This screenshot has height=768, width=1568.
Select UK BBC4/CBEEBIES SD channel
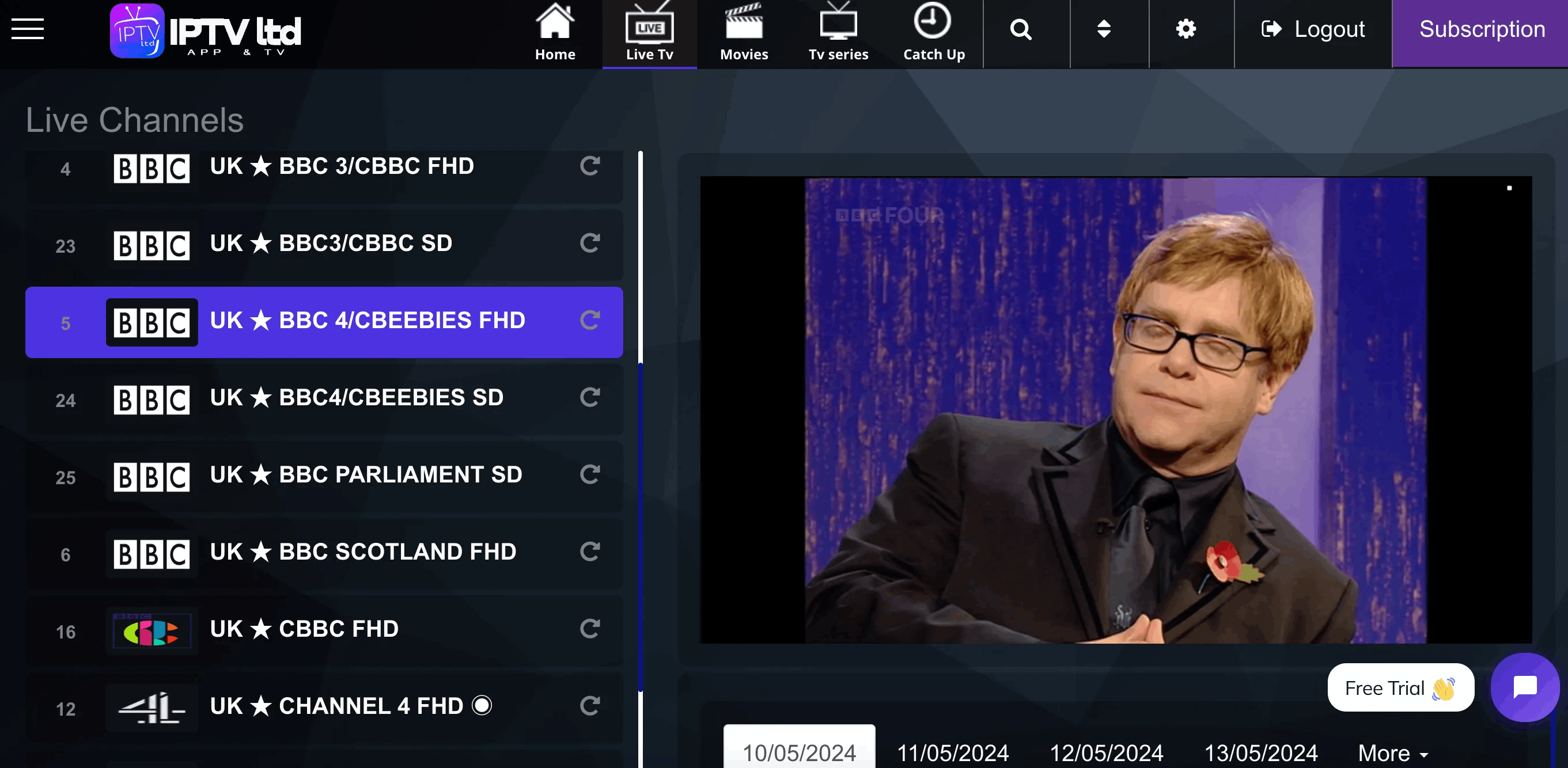pyautogui.click(x=324, y=400)
